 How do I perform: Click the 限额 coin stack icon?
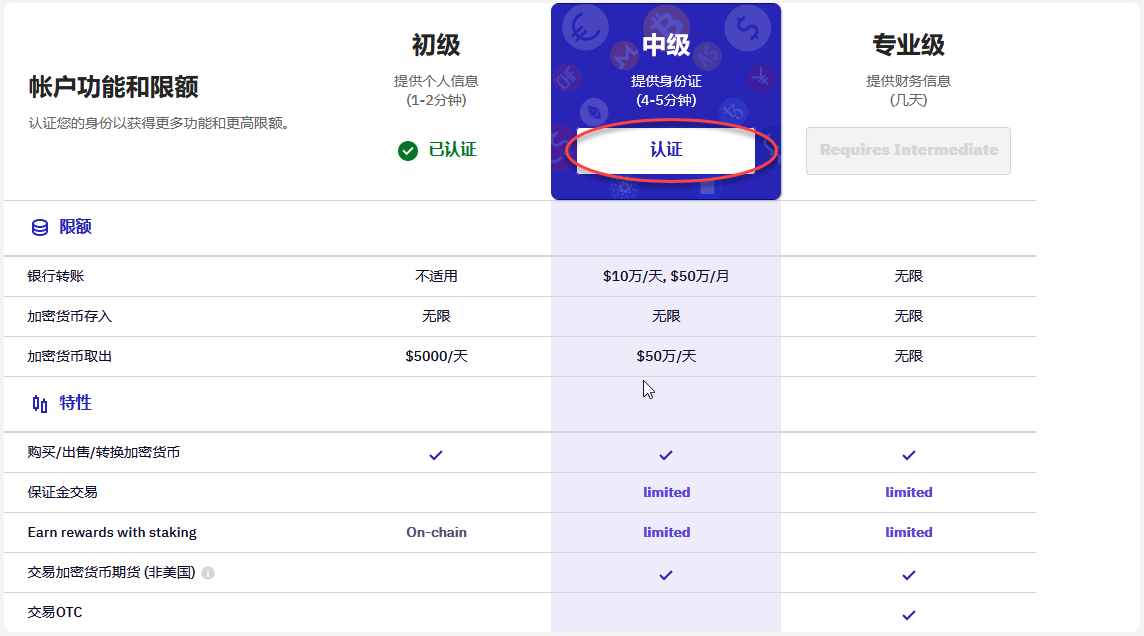40,228
